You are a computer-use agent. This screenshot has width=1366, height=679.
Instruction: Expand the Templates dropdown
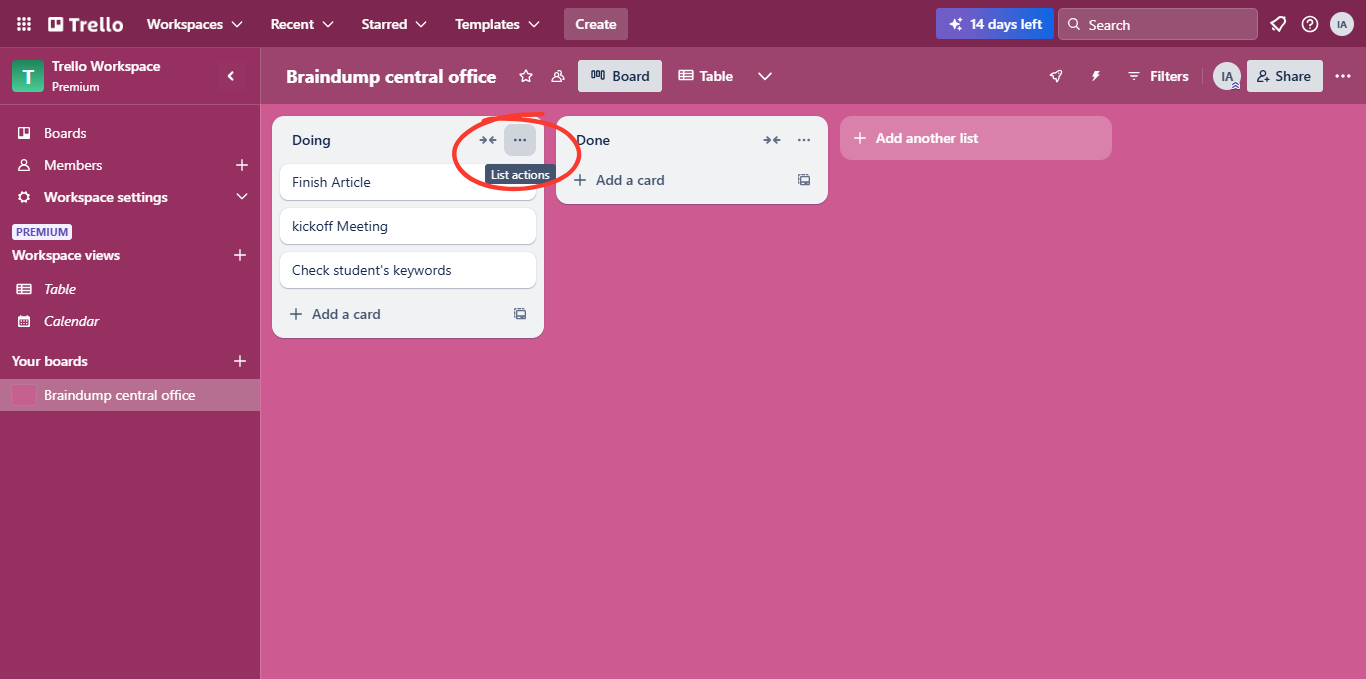coord(497,24)
